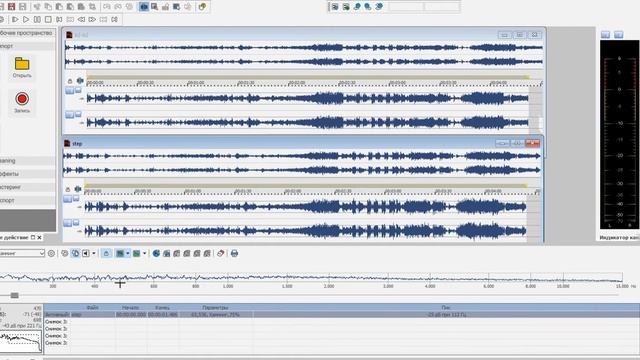The height and width of the screenshot is (360, 640).
Task: Expand dropdown arrow beside dark-green display icon
Action: [x=128, y=253]
